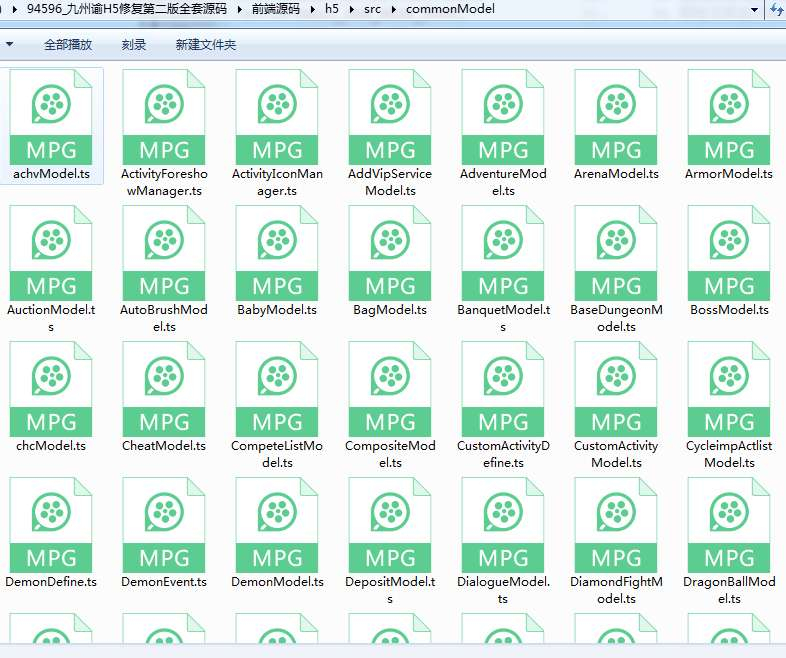Select the CustomActivityDefine.ts file icon
Image resolution: width=786 pixels, height=658 pixels.
(503, 389)
